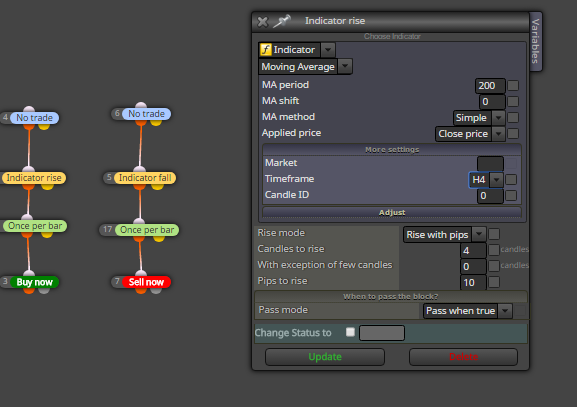The image size is (577, 407).
Task: Click the number 5 badge on Indicator fall
Action: [109, 178]
